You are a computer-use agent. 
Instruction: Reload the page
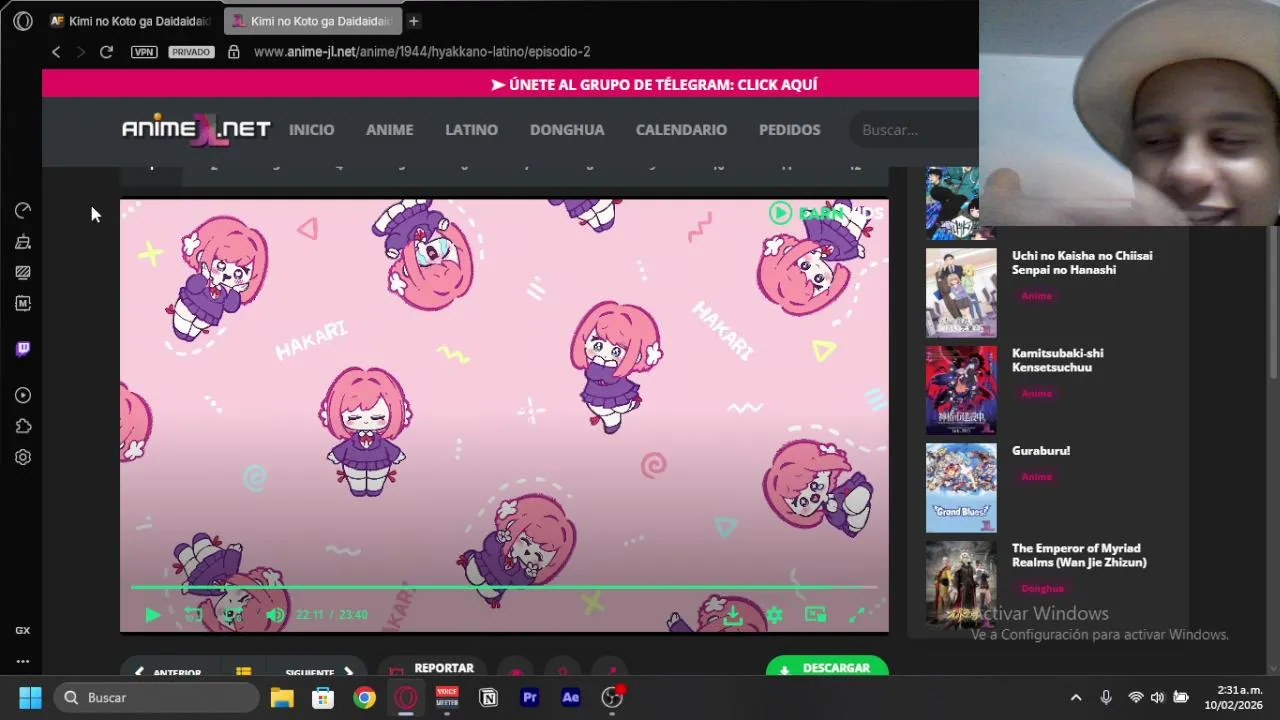(x=106, y=52)
